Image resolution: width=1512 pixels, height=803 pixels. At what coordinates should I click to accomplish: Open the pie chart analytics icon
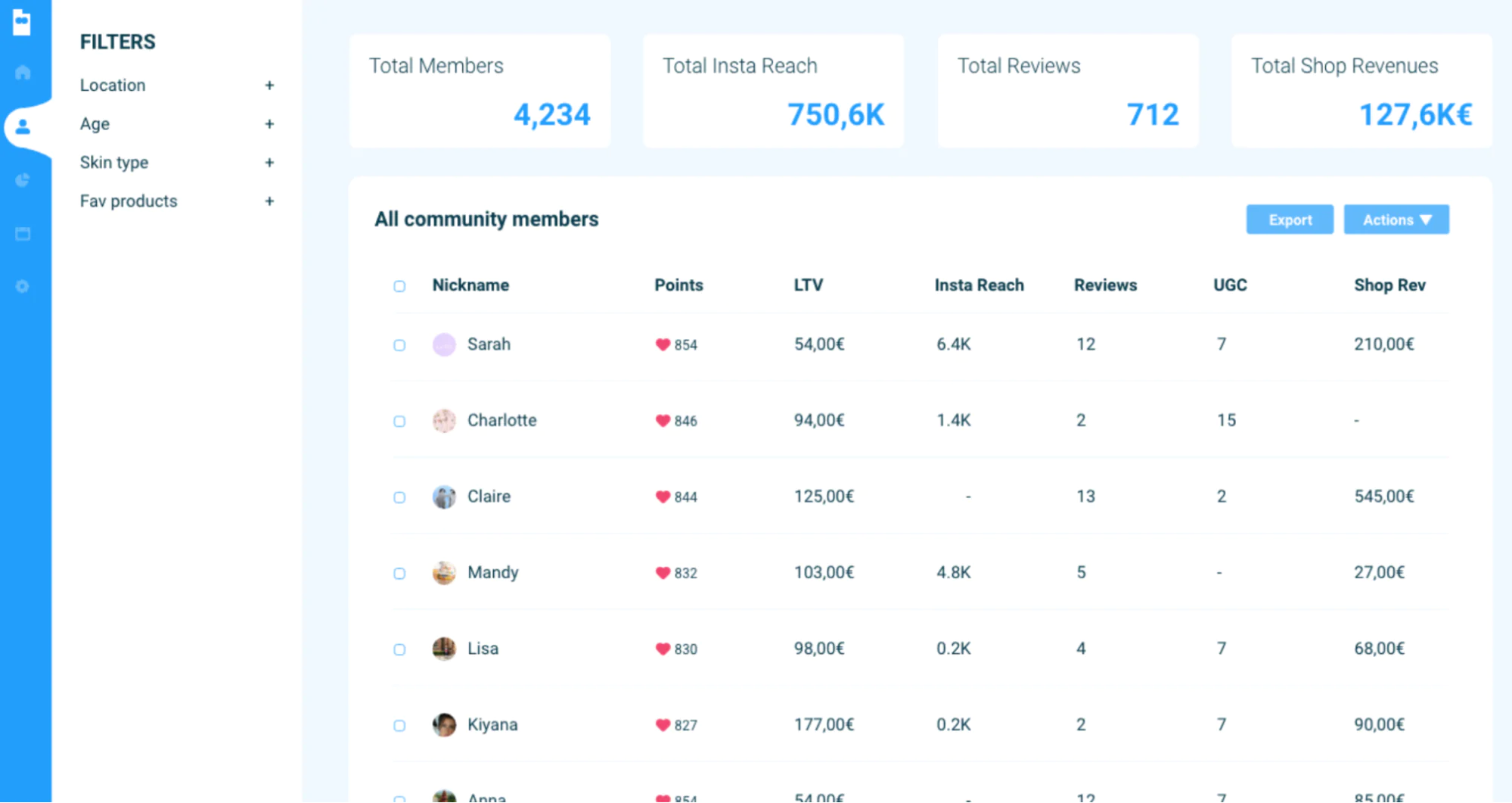23,180
